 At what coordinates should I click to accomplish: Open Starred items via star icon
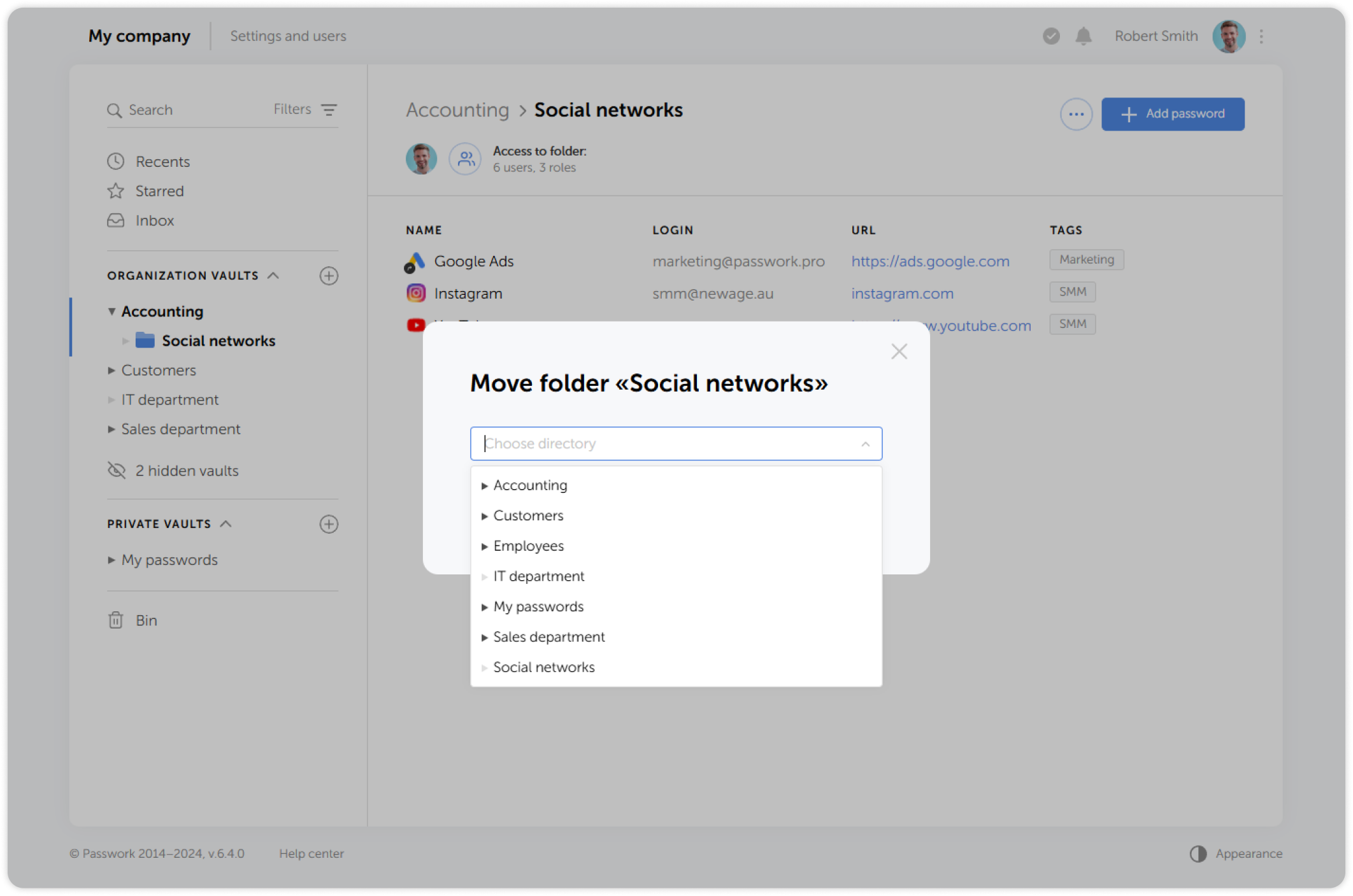click(x=115, y=190)
